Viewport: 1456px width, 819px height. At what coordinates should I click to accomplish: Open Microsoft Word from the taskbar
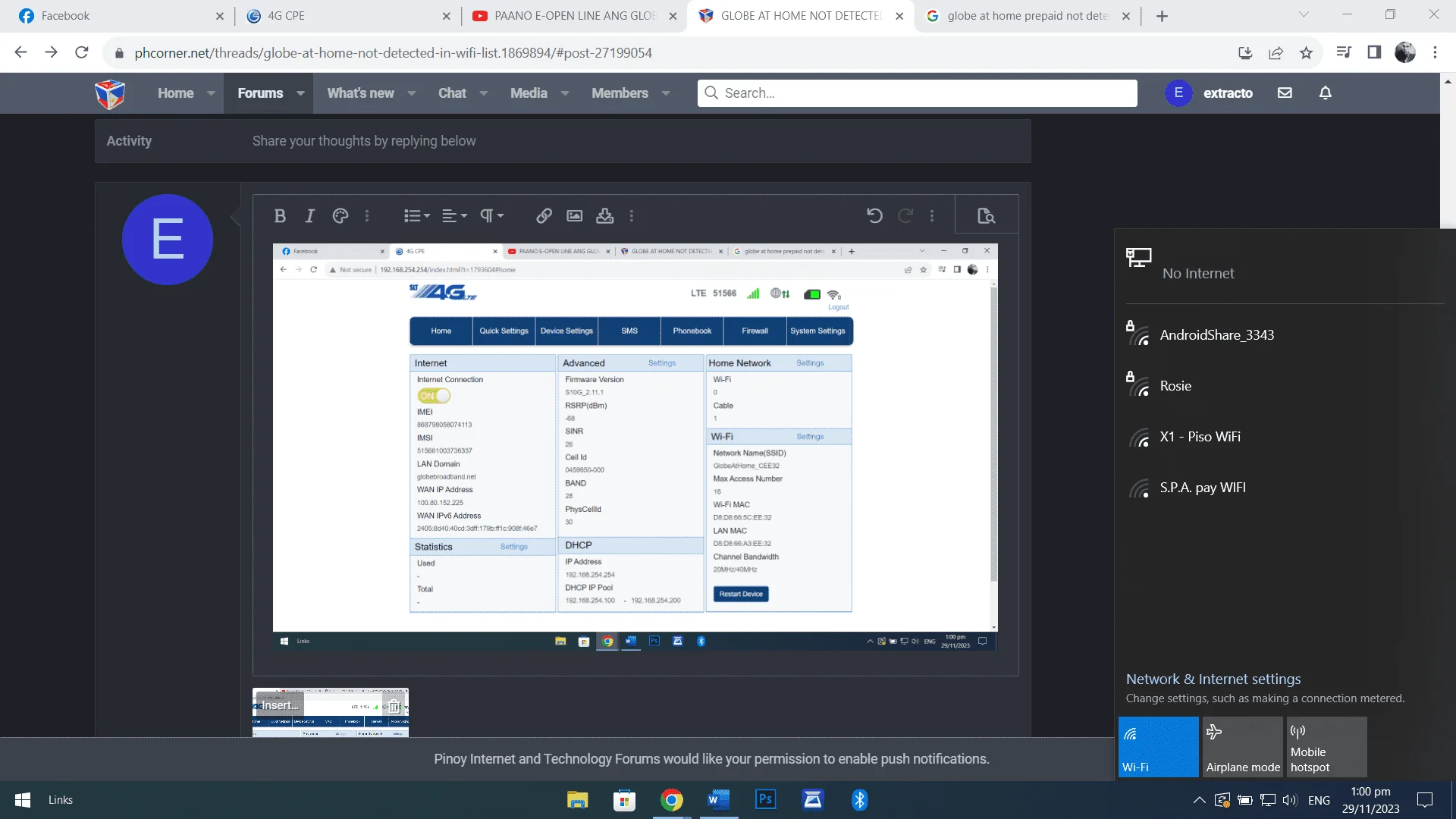tap(718, 800)
